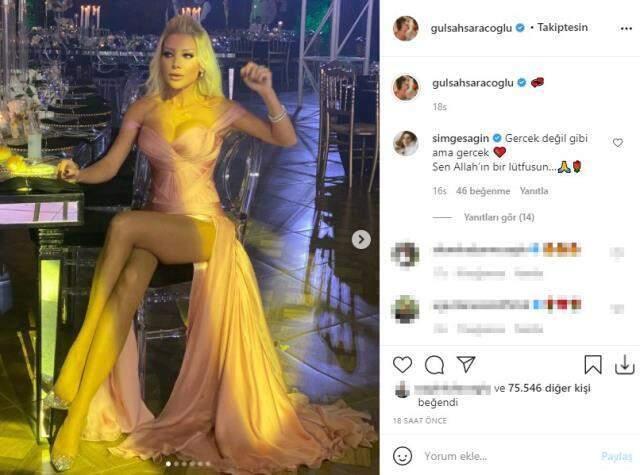Open the three-dot options menu
The width and height of the screenshot is (640, 475).
point(626,29)
